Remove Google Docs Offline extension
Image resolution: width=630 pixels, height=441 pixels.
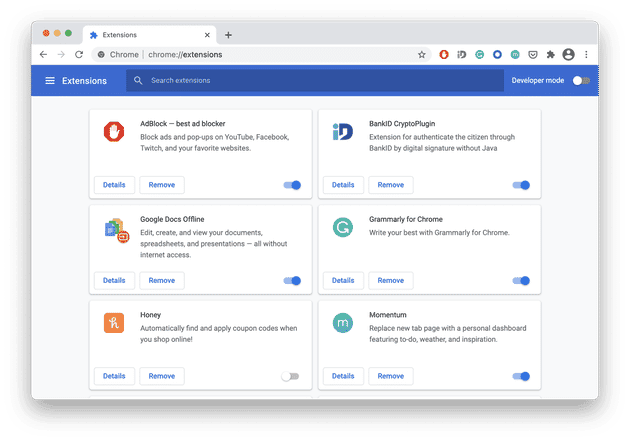[x=162, y=280]
